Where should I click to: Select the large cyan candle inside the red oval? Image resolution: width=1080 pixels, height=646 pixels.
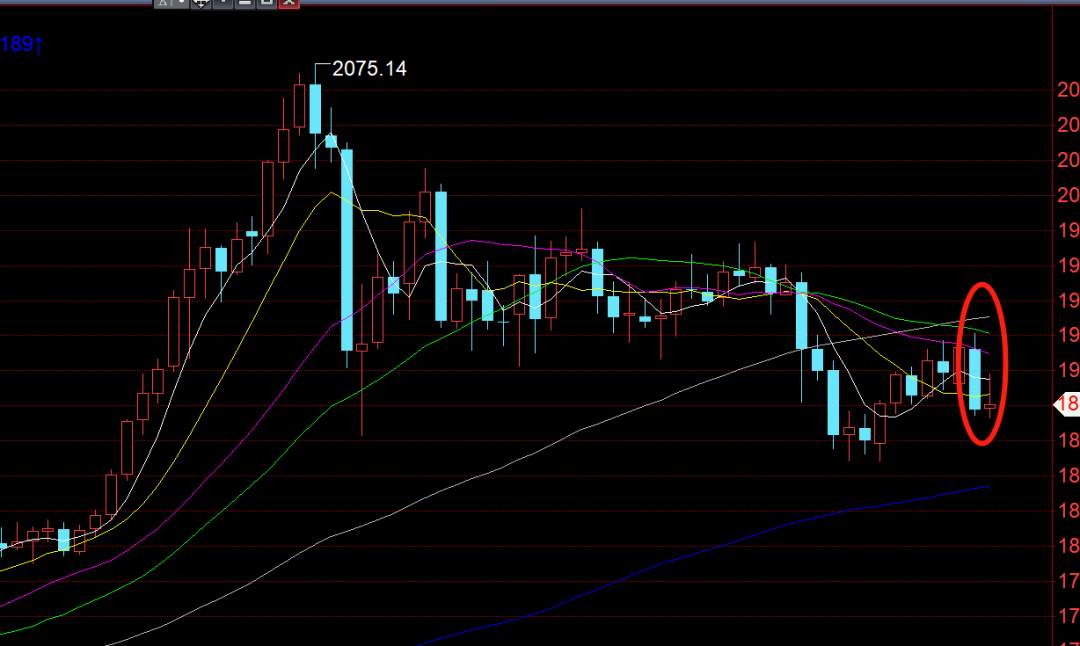(x=975, y=379)
